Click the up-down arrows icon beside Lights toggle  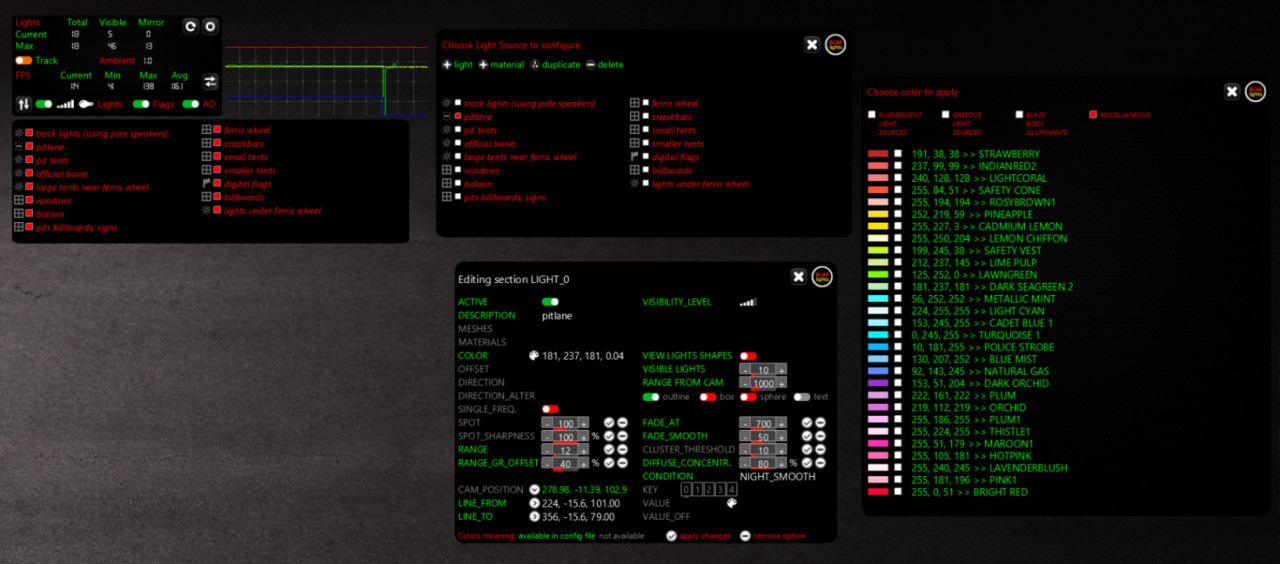(x=24, y=104)
